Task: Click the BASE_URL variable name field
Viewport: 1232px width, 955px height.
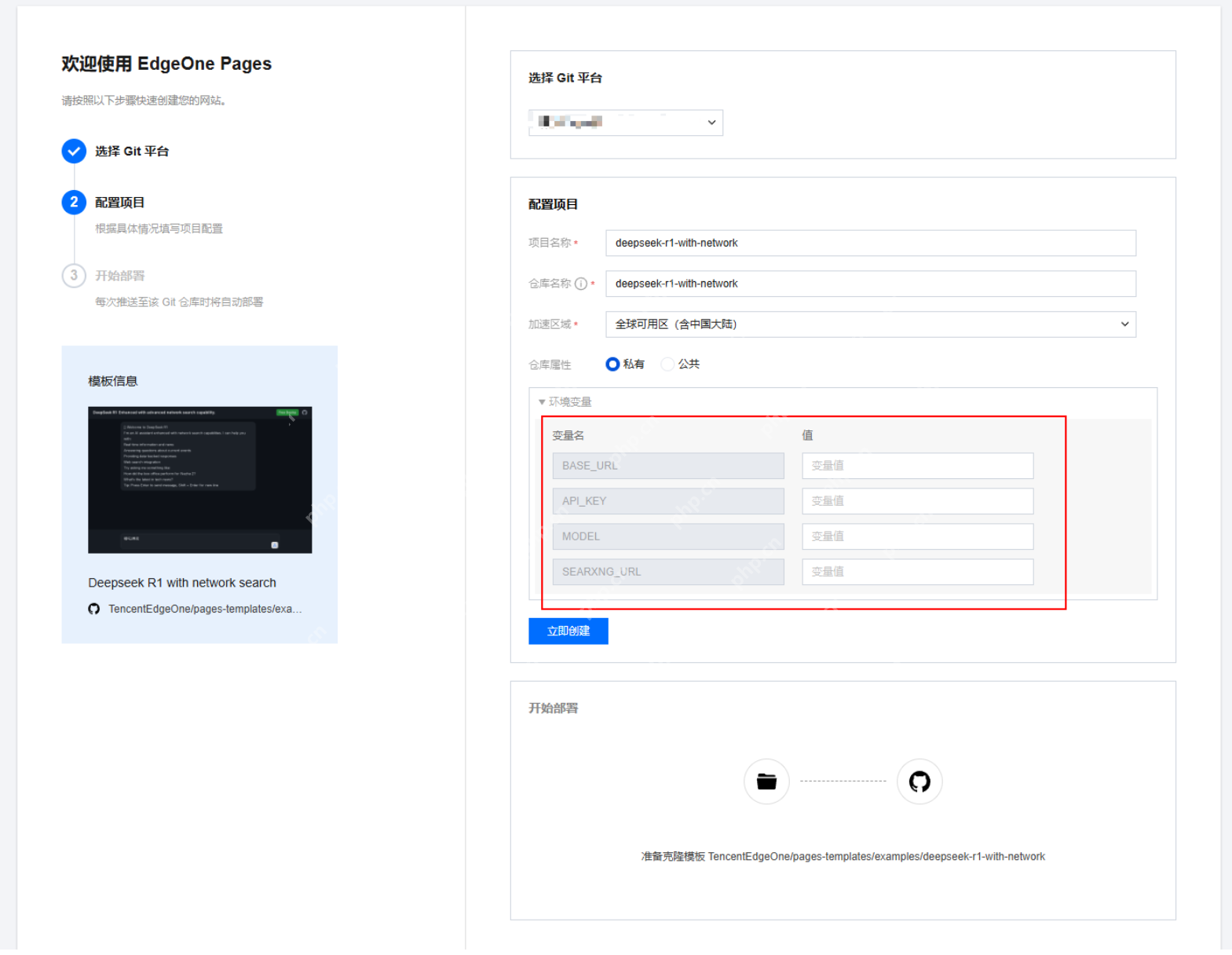Action: [x=668, y=466]
